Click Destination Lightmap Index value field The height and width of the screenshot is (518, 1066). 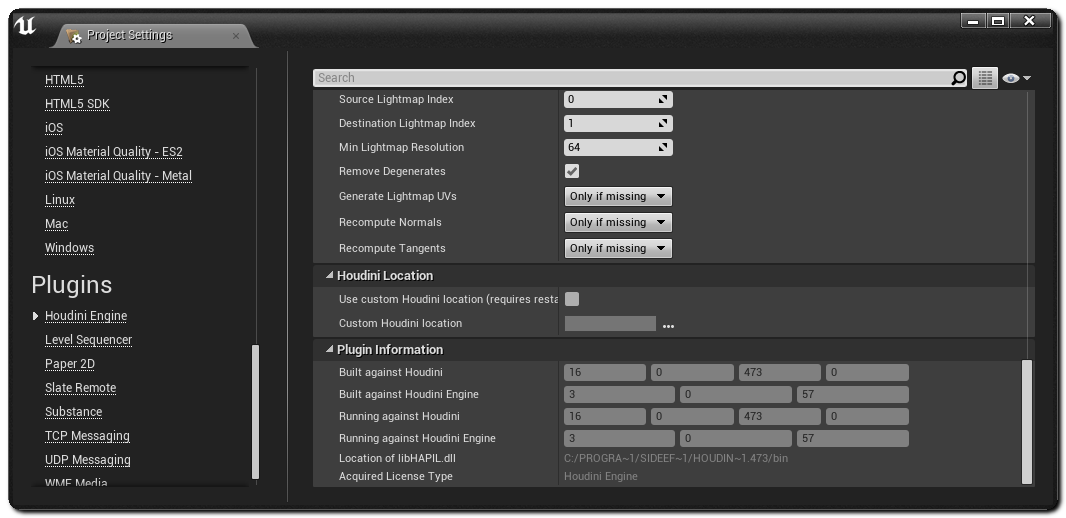(x=618, y=124)
